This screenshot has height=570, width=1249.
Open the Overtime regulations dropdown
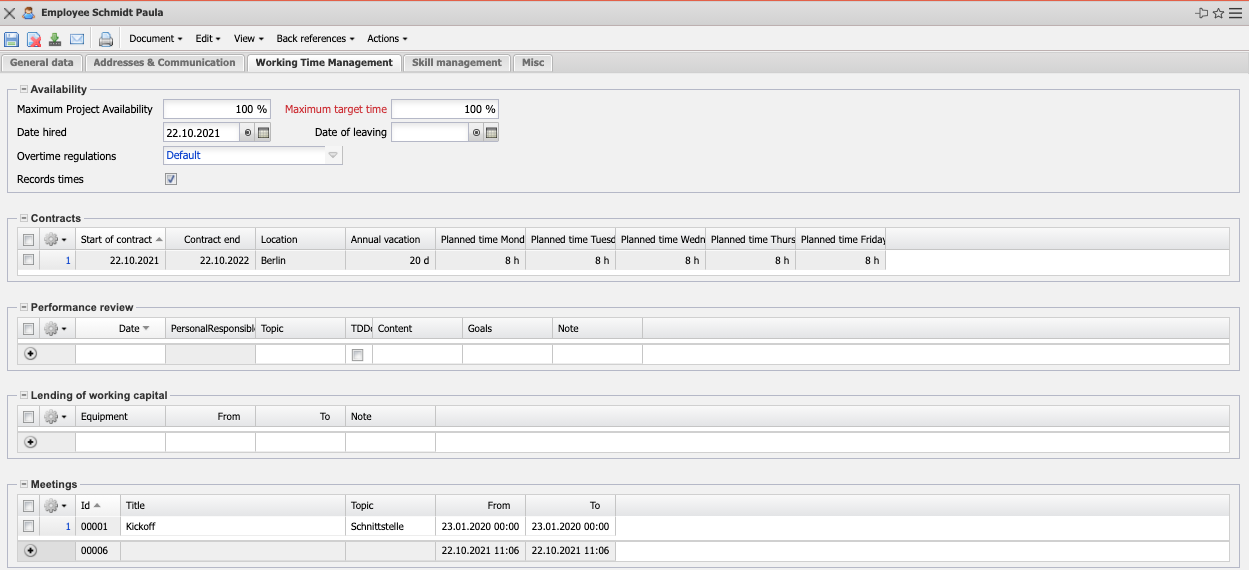(x=333, y=156)
